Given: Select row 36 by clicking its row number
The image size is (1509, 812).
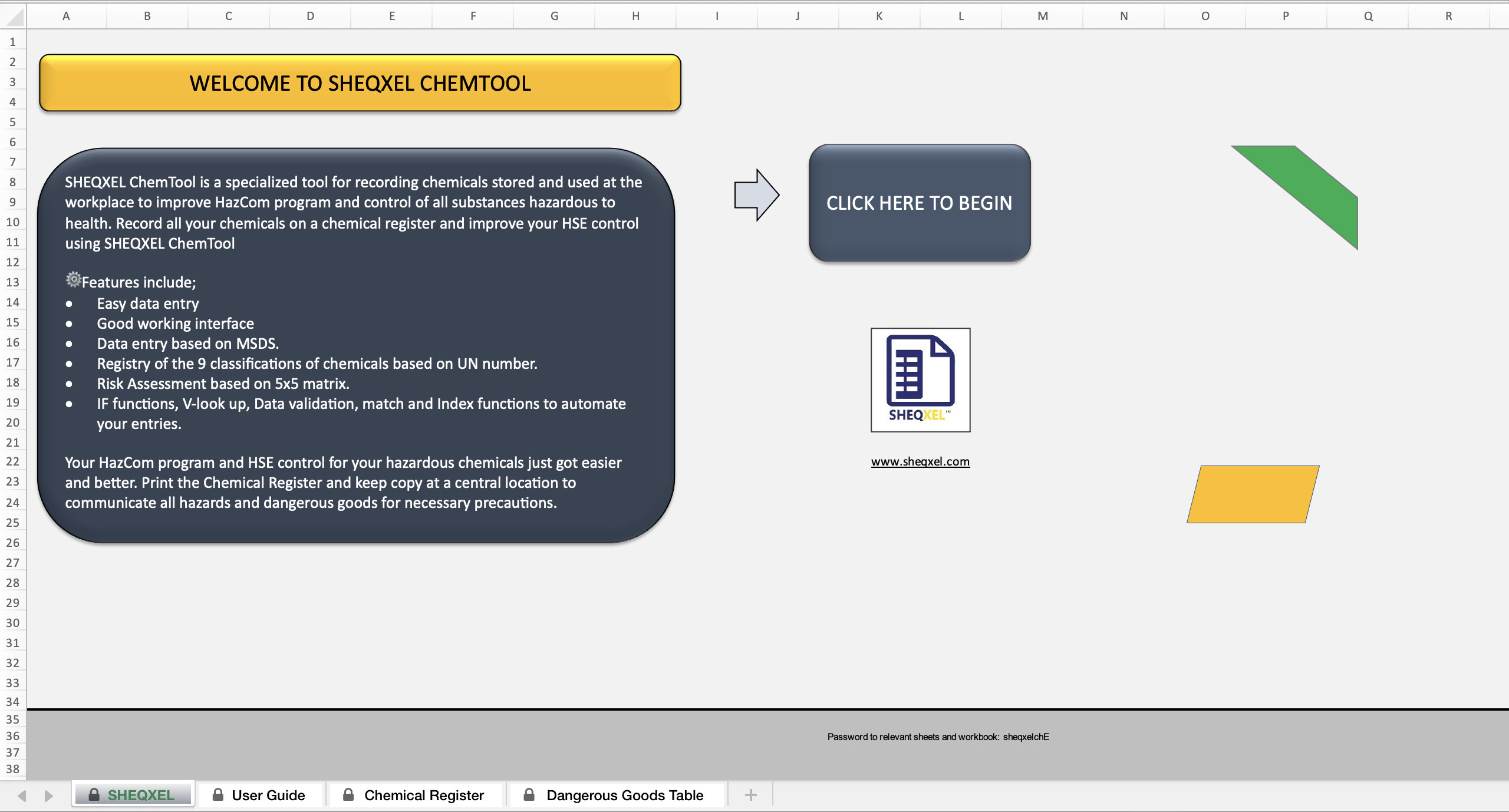Looking at the screenshot, I should pyautogui.click(x=12, y=735).
